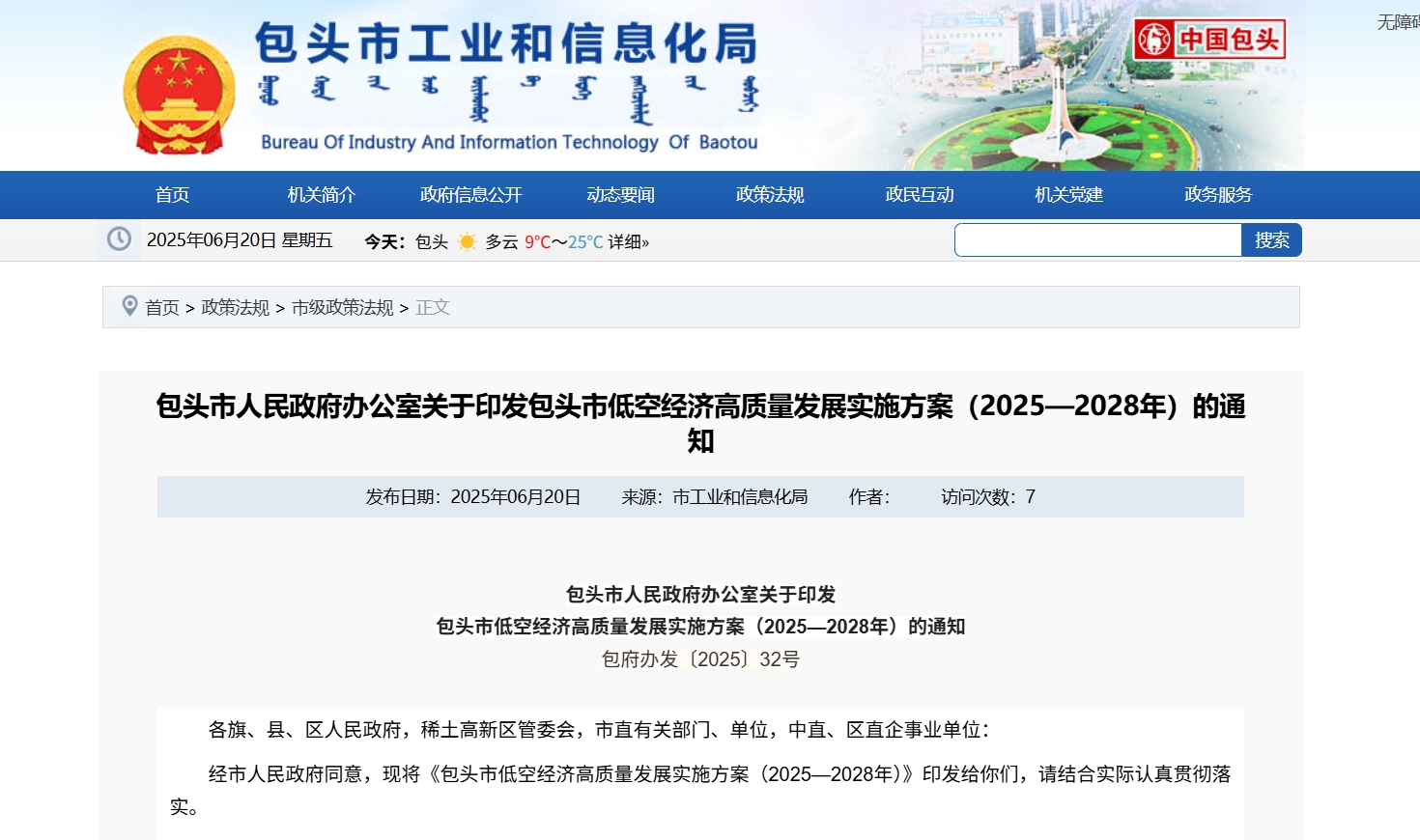
Task: Open 市级政策法规 breadcrumb link
Action: (x=342, y=307)
